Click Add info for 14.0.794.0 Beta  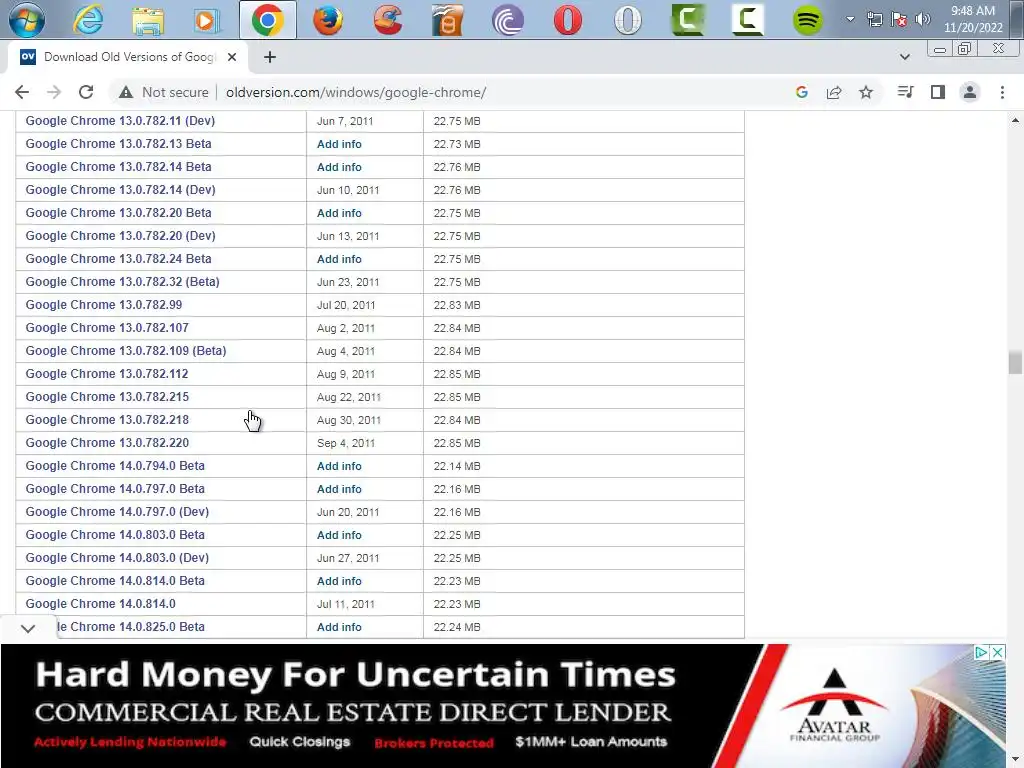(x=339, y=466)
